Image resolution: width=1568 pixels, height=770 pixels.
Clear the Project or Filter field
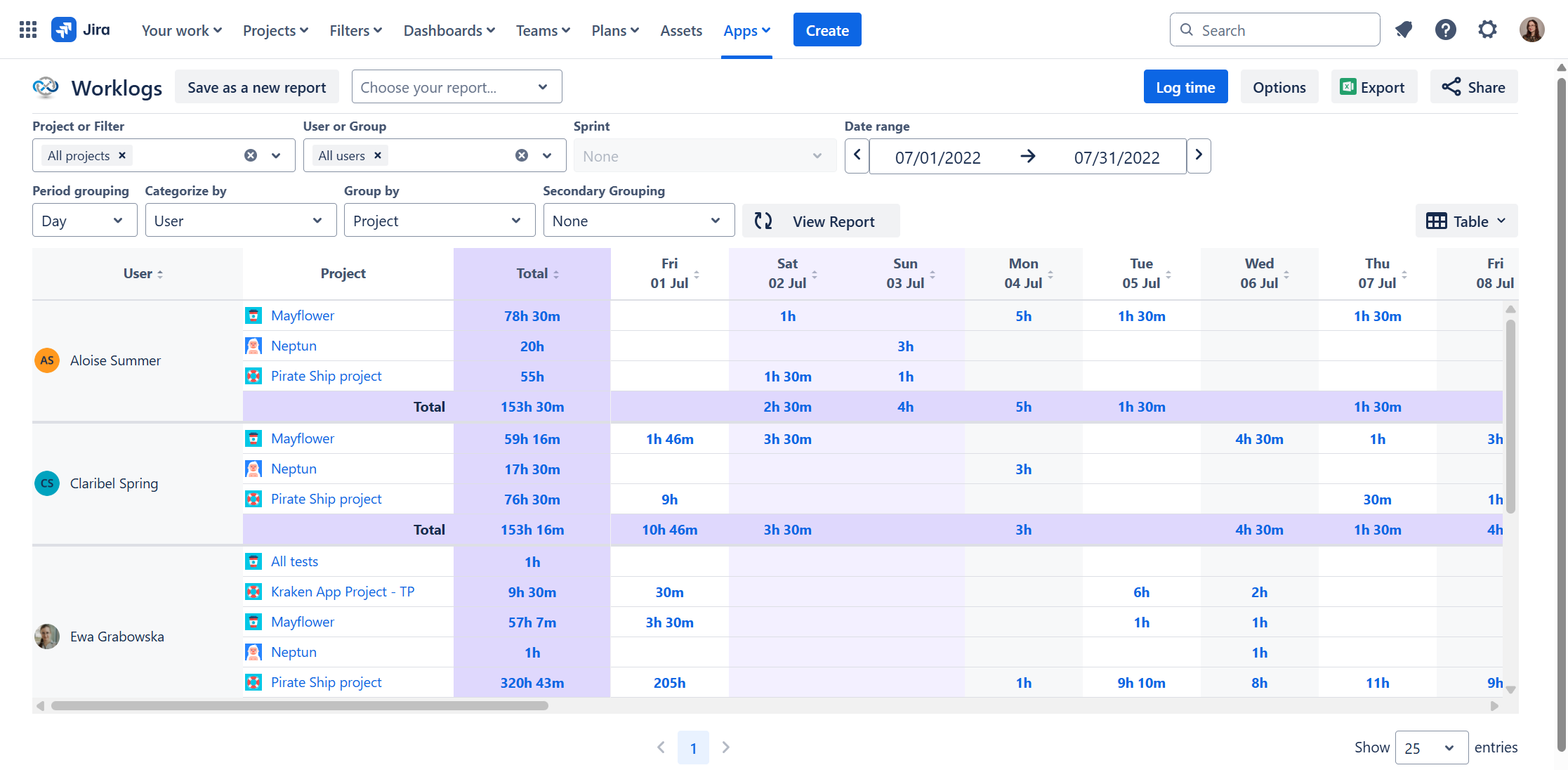tap(251, 155)
